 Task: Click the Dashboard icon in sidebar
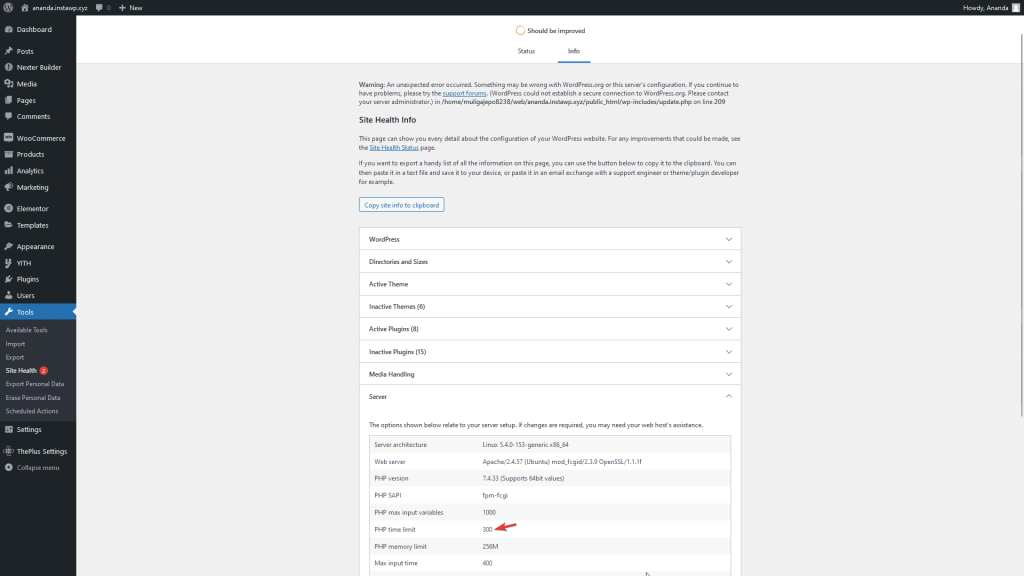9,29
